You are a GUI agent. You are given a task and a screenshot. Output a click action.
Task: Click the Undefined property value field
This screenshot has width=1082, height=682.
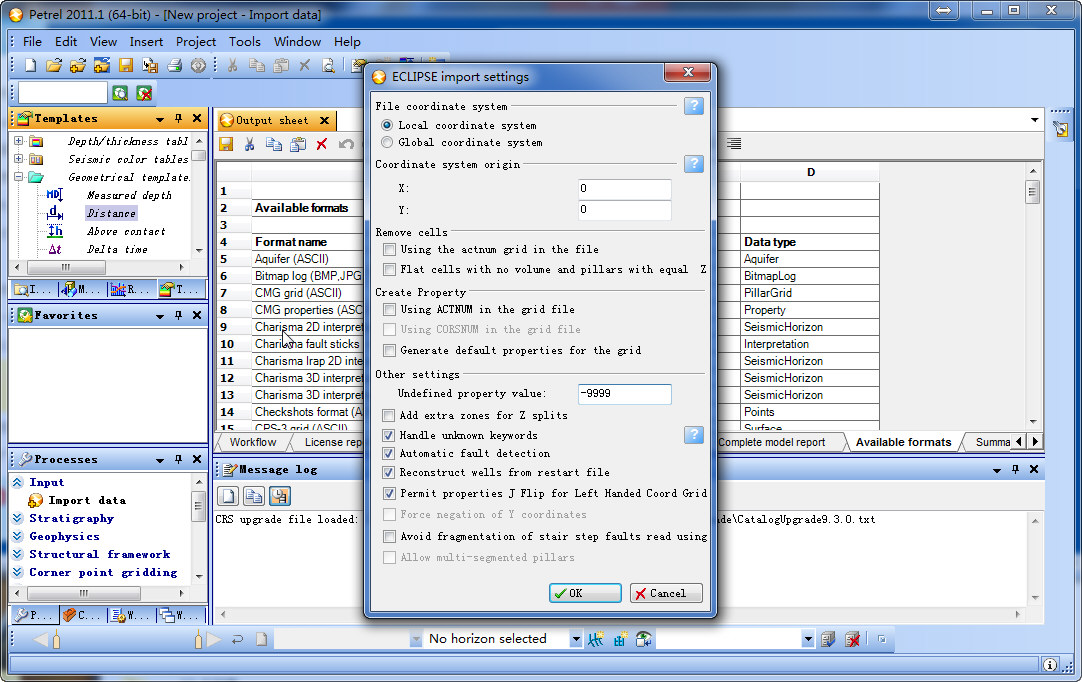pos(624,393)
